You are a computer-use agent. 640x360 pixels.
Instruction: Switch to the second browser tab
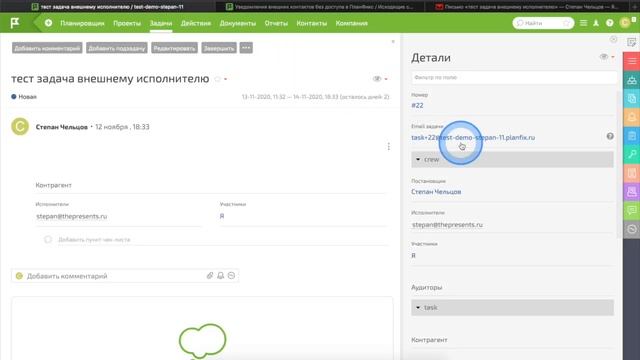point(320,7)
